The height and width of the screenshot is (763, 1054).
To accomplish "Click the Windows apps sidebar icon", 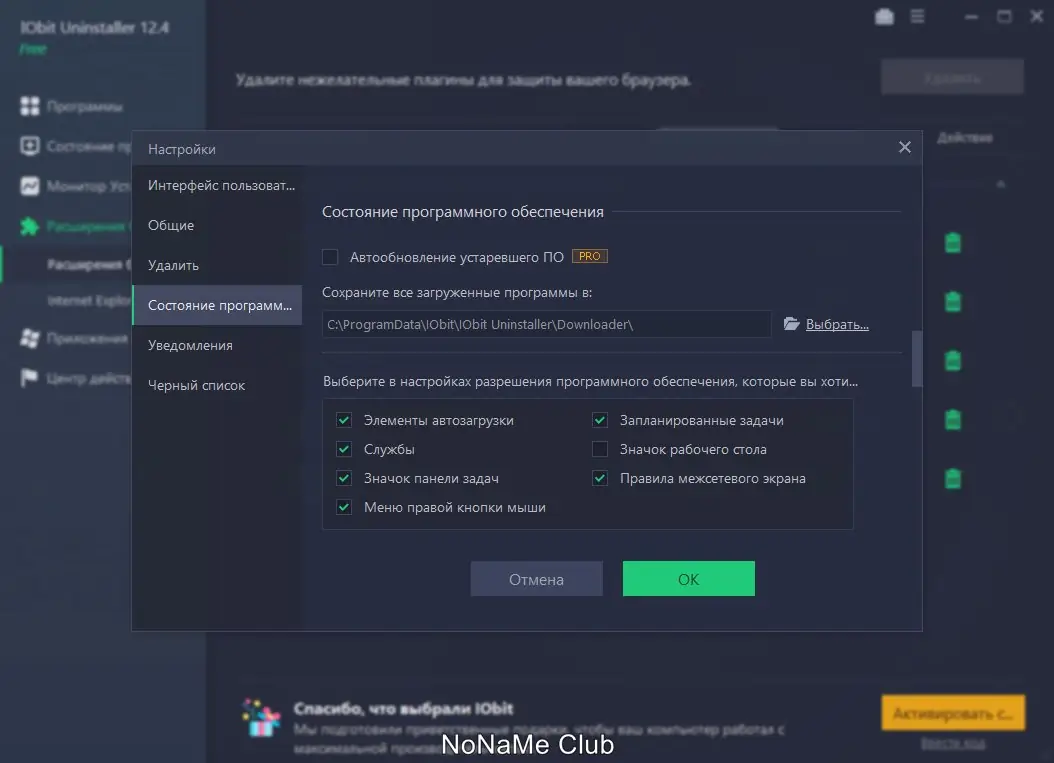I will (x=30, y=338).
